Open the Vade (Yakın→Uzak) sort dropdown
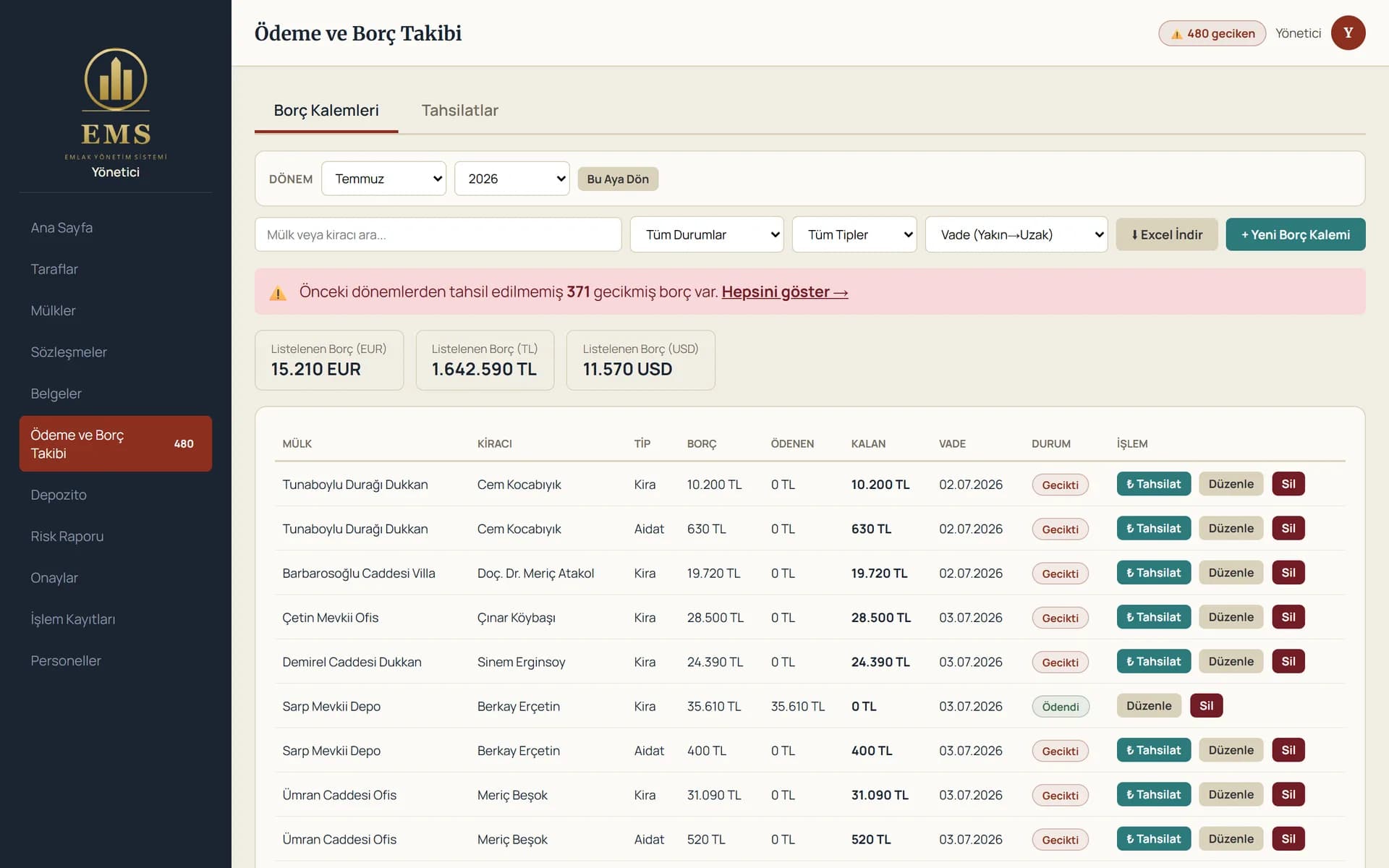Image resolution: width=1389 pixels, height=868 pixels. pyautogui.click(x=1016, y=234)
